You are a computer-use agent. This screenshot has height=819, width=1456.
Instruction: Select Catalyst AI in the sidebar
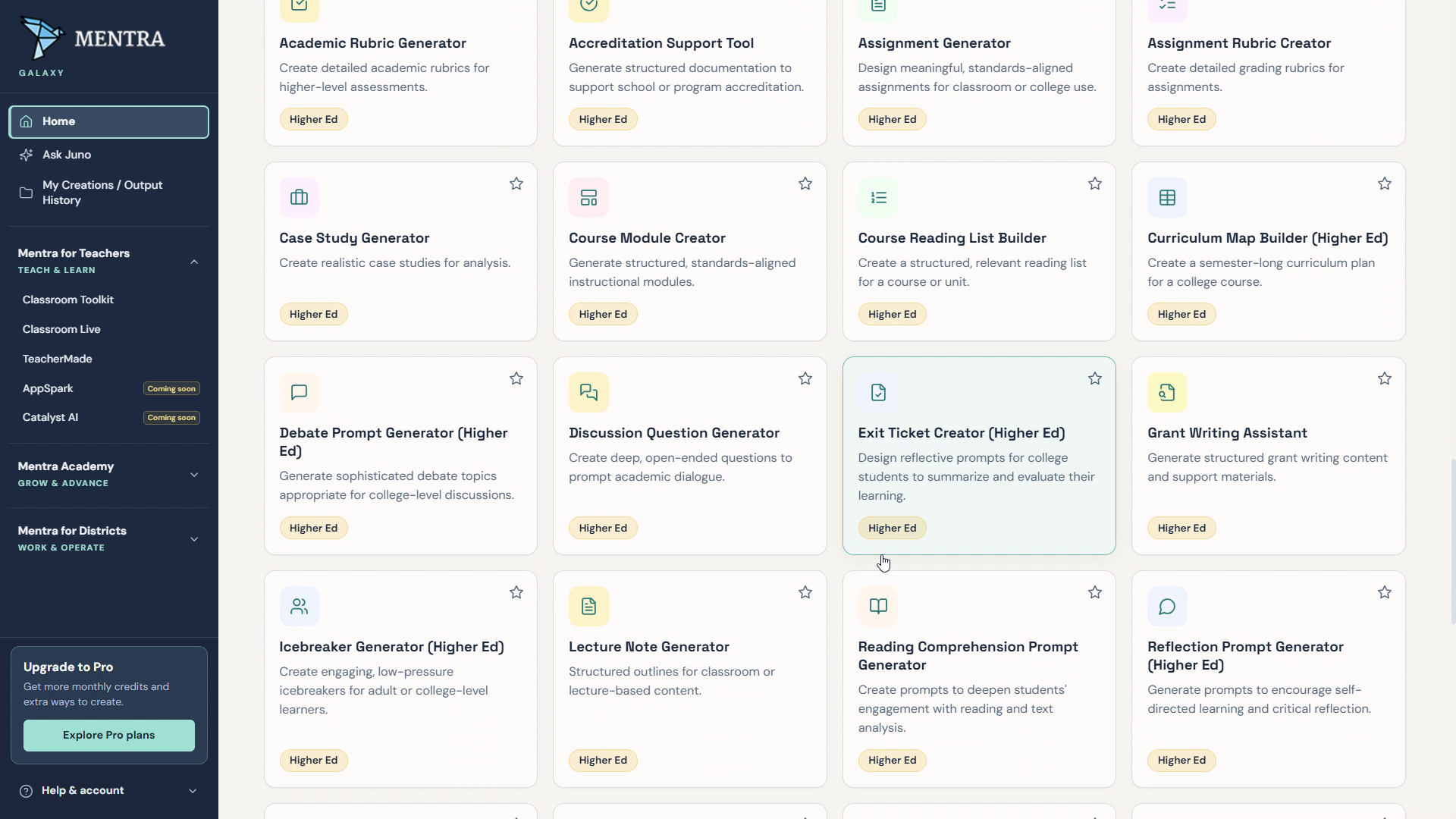108,418
